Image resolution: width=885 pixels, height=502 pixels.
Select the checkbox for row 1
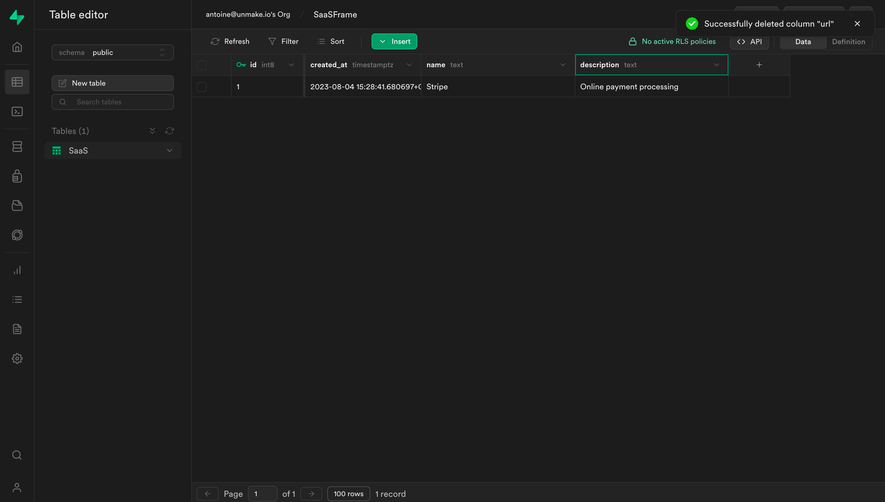201,87
